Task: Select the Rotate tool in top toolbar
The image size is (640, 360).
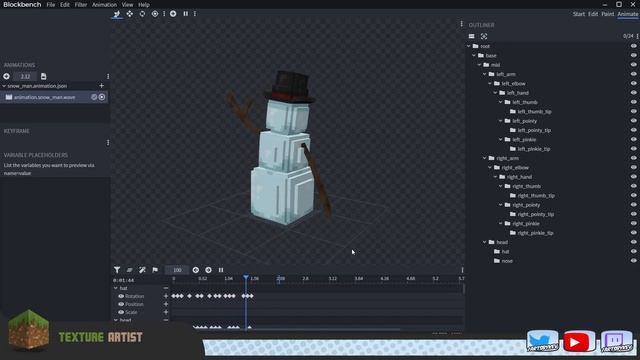Action: pyautogui.click(x=142, y=14)
